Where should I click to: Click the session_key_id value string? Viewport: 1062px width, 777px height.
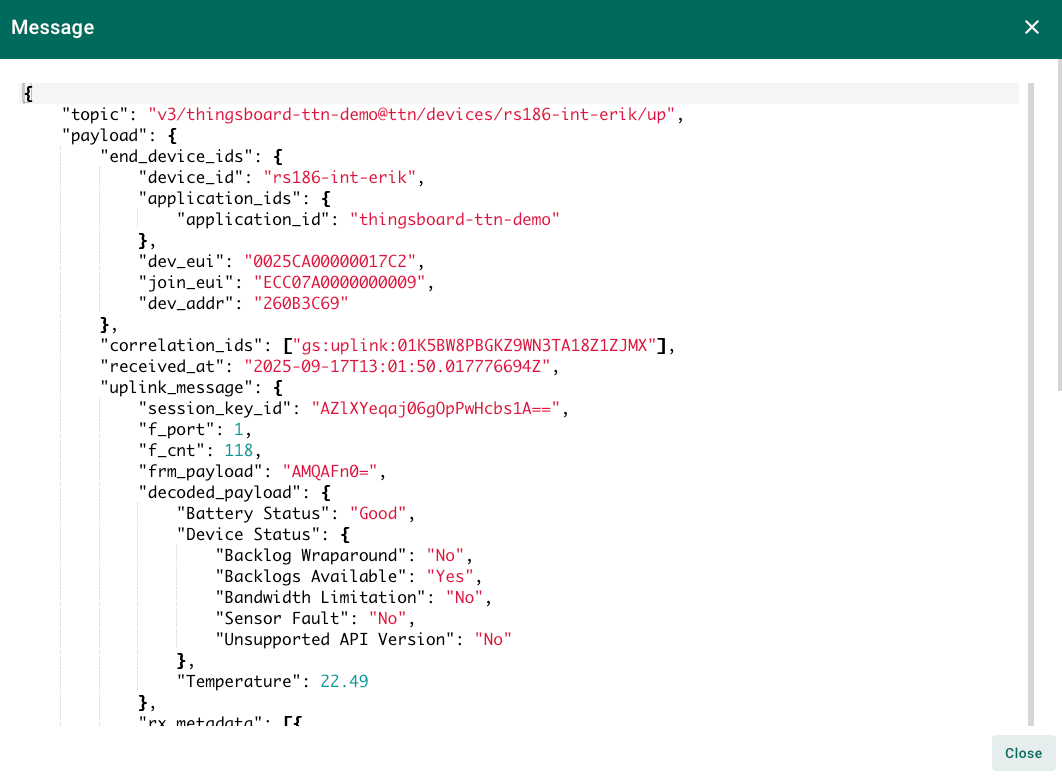click(439, 408)
